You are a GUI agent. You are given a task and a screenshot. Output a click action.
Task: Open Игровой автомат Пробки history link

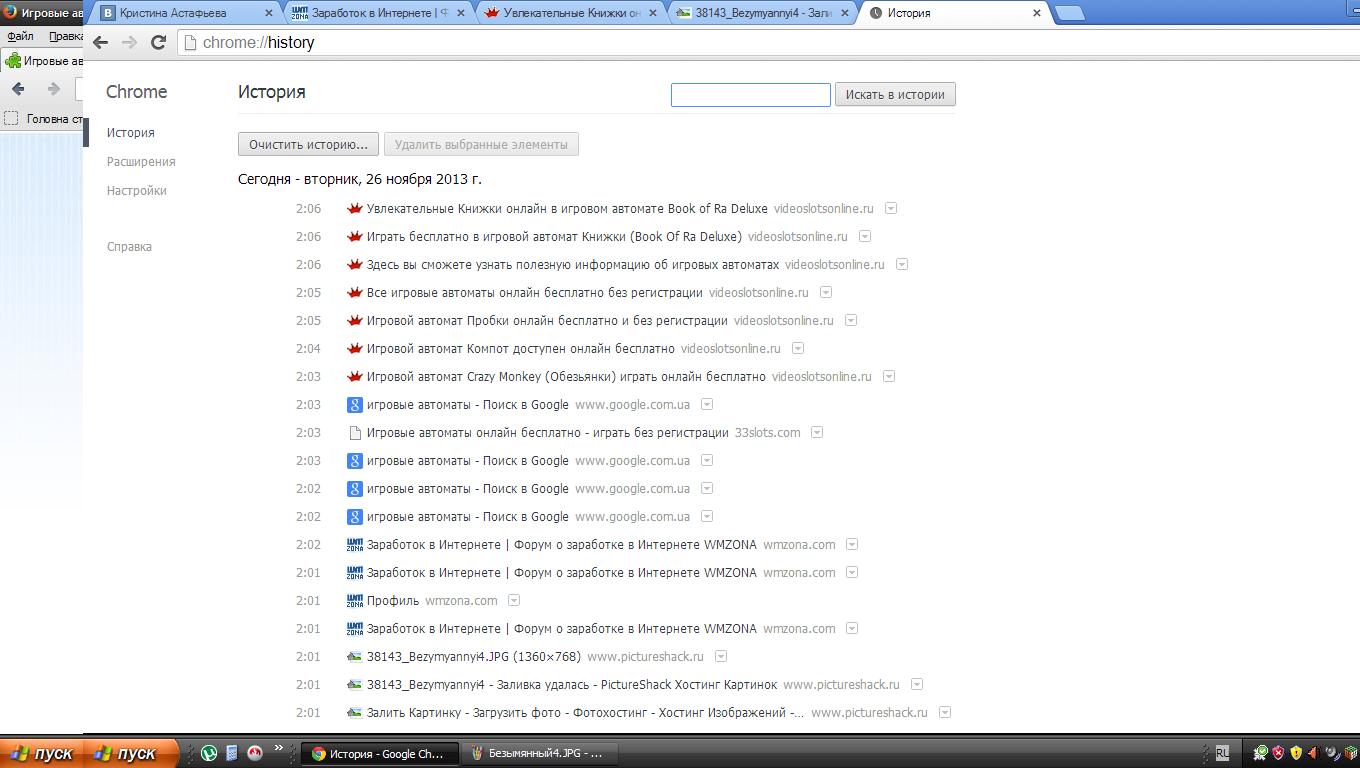[547, 321]
